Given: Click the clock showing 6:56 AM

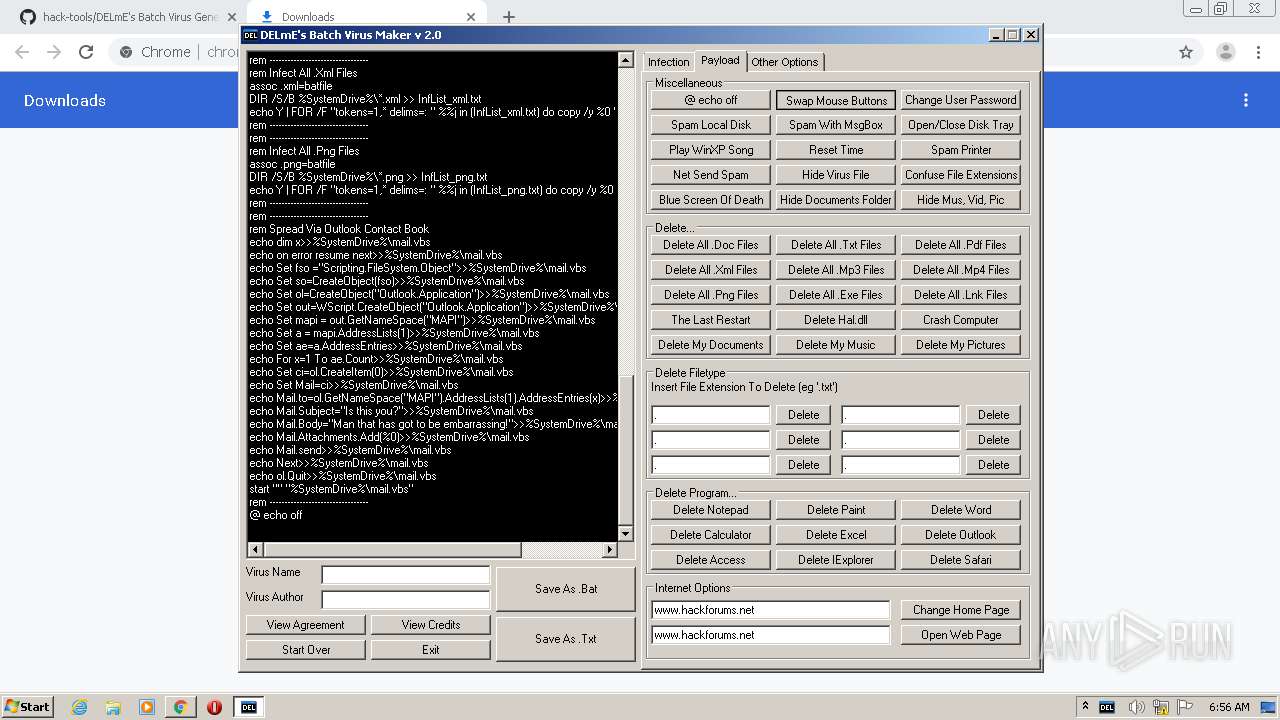Looking at the screenshot, I should pyautogui.click(x=1229, y=707).
